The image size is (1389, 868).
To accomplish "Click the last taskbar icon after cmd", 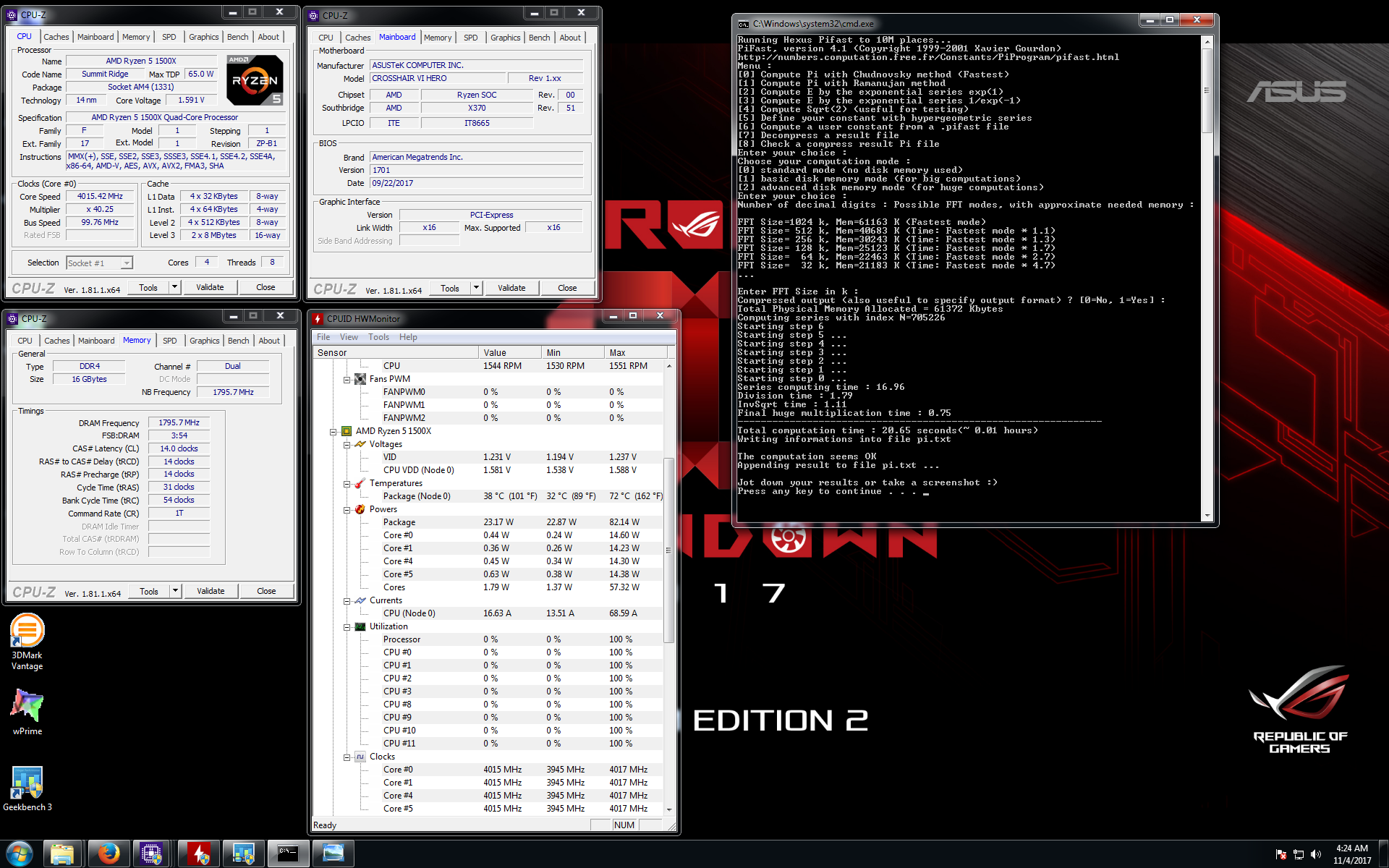I will click(x=333, y=854).
